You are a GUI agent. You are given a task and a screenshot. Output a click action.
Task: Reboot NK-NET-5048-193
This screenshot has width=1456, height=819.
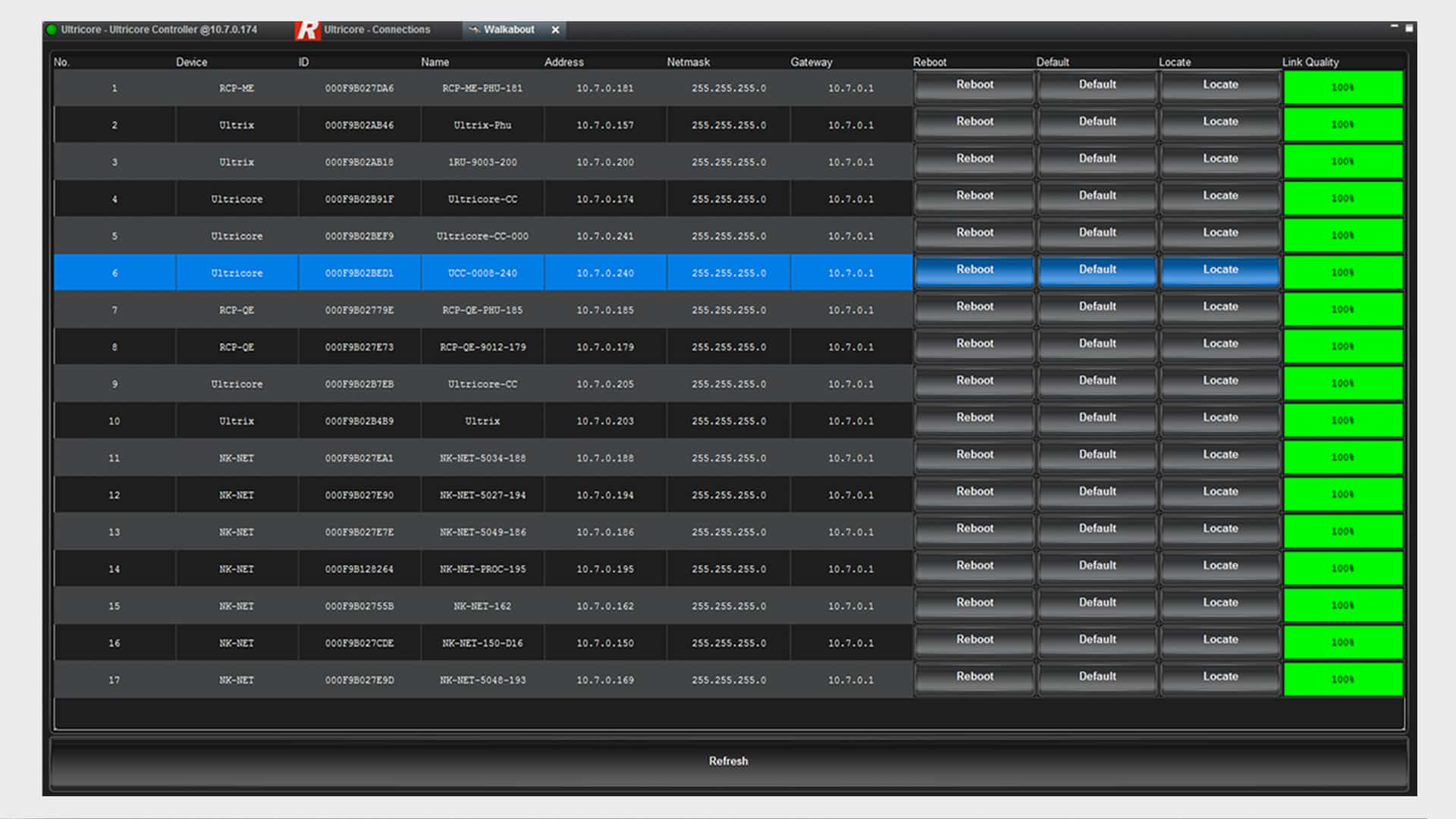point(974,677)
